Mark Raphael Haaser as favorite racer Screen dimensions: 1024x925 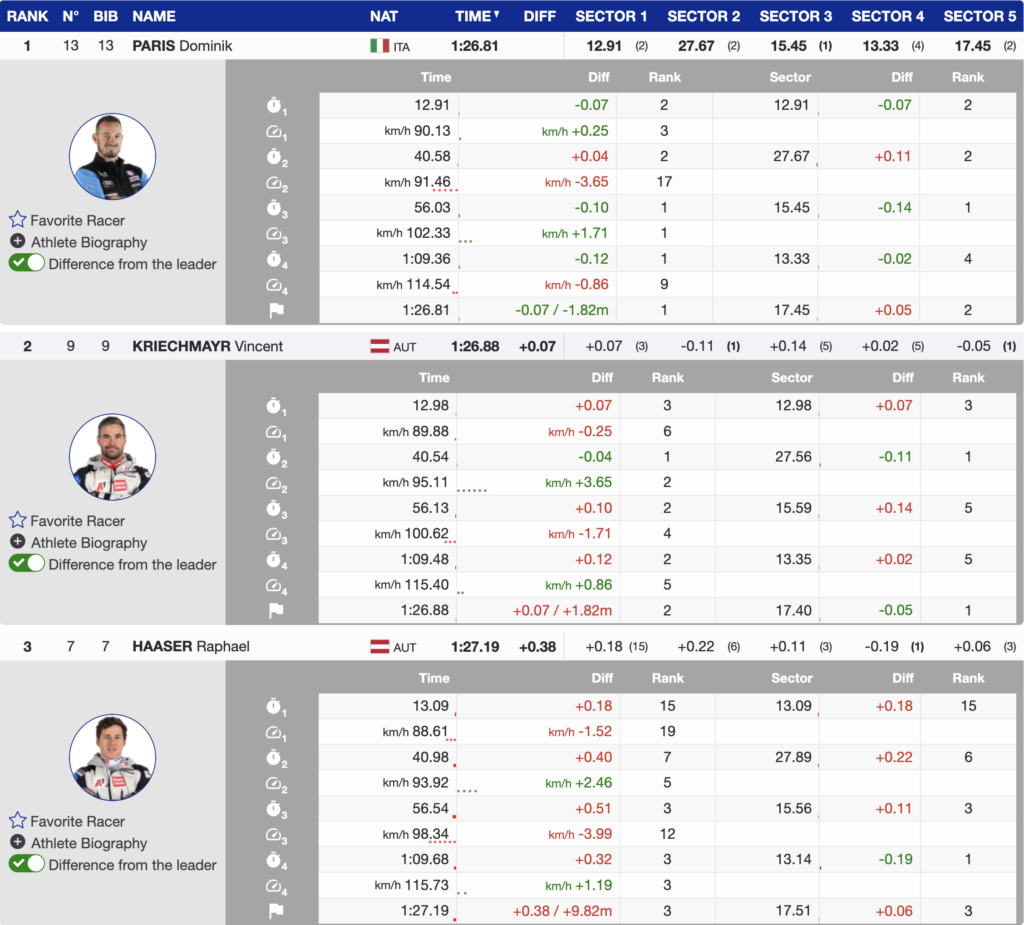pos(17,821)
